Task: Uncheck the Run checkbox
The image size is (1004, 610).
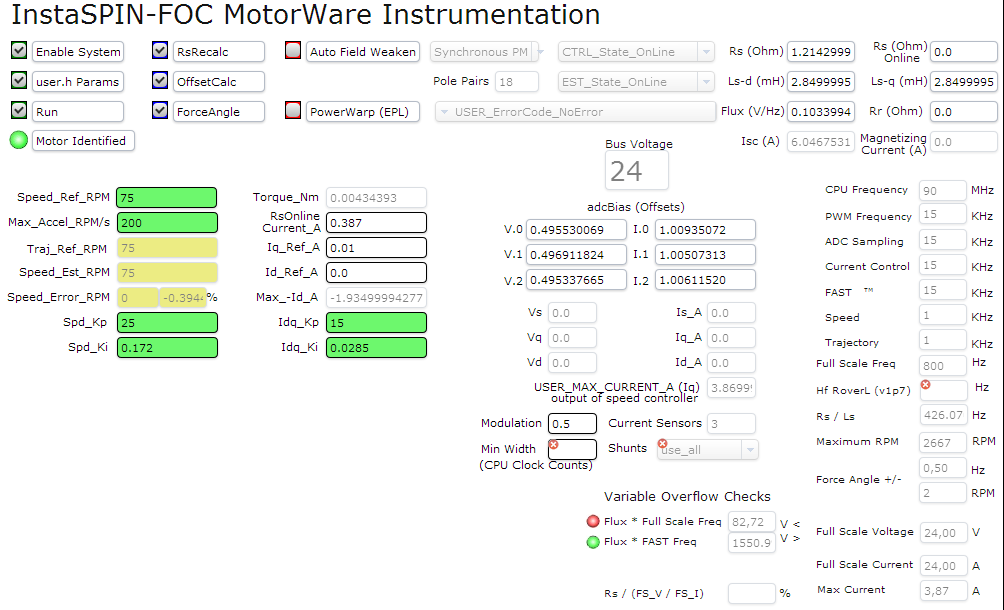Action: tap(19, 110)
